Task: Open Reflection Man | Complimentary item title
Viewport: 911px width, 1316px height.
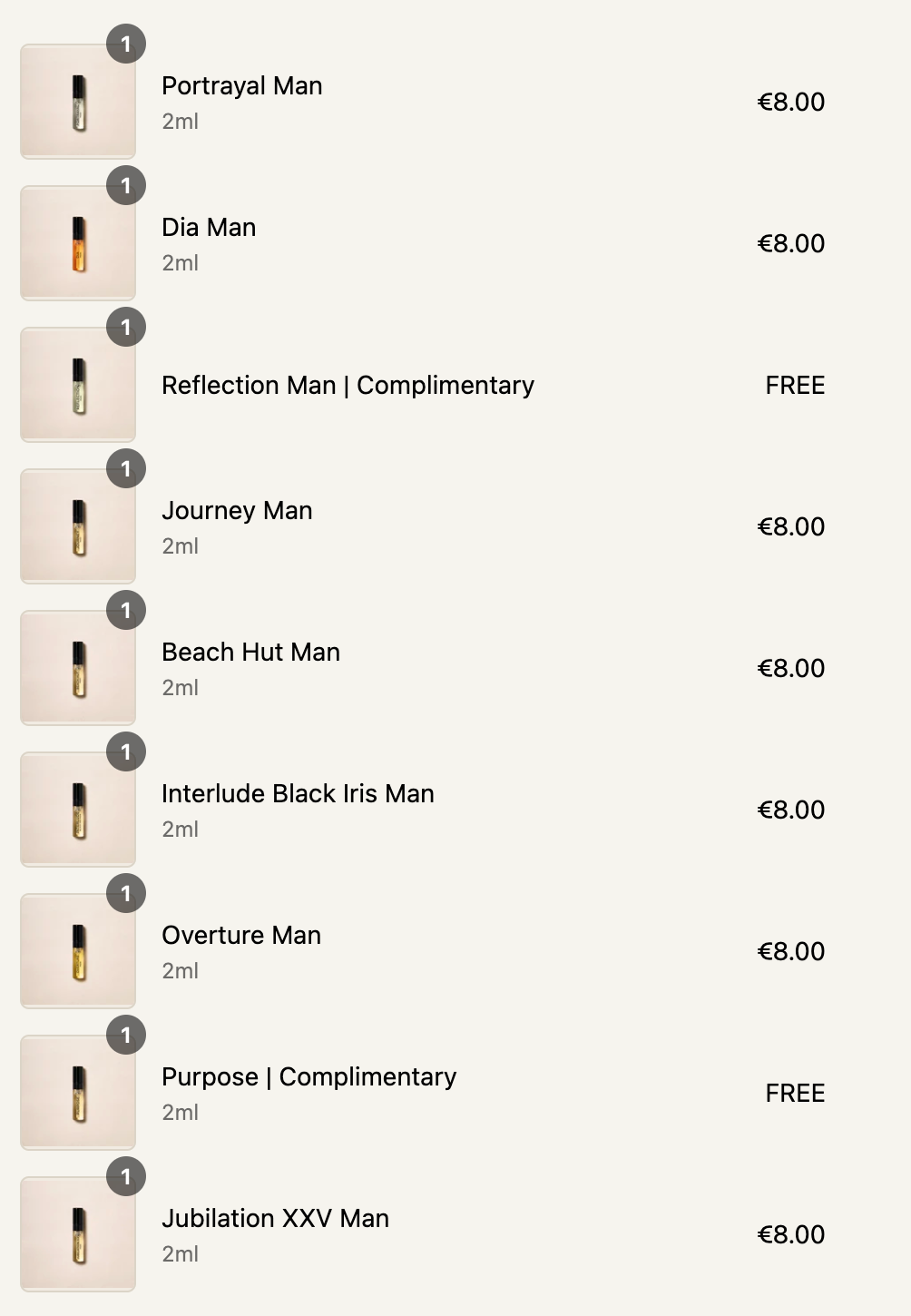Action: [x=348, y=386]
